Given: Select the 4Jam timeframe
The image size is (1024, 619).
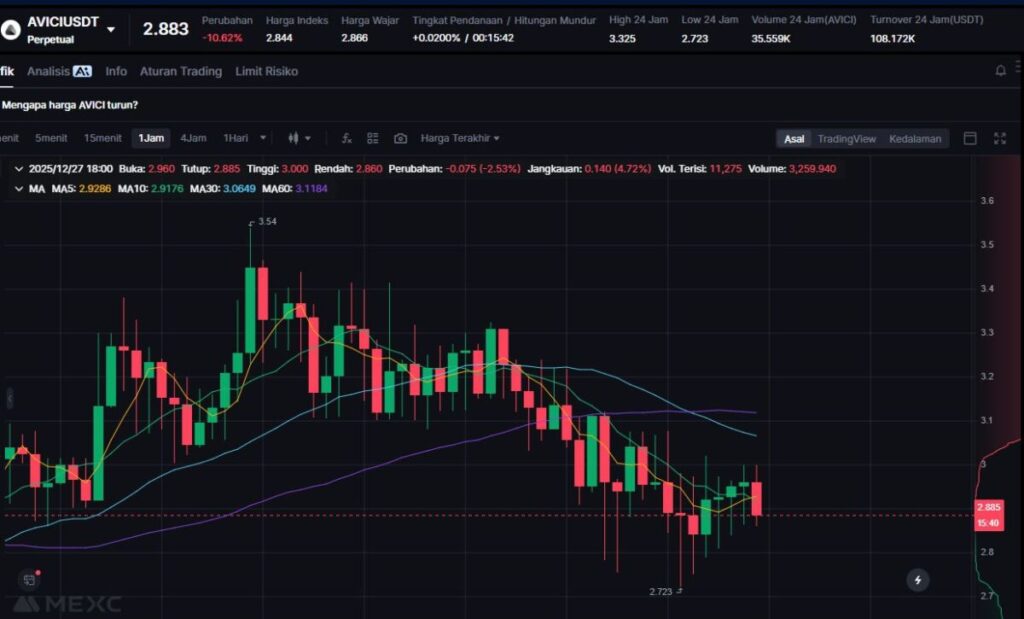Looking at the screenshot, I should coord(193,138).
